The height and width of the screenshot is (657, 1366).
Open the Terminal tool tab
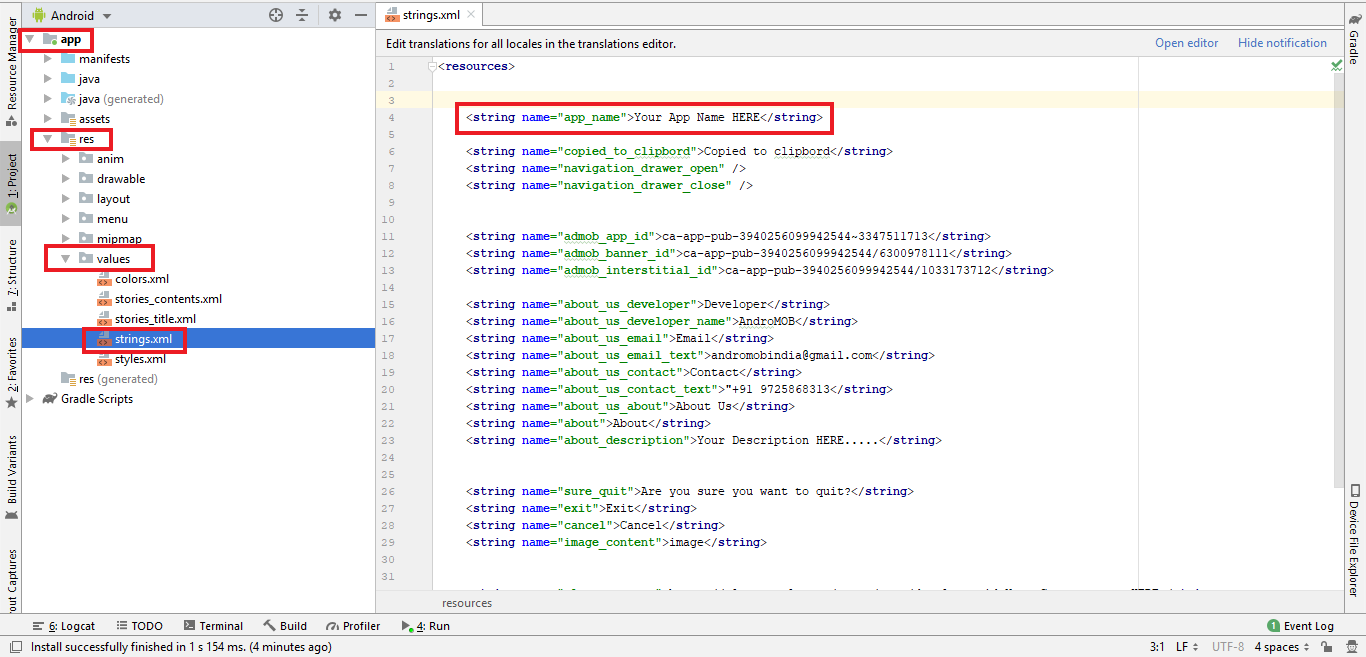[x=213, y=626]
